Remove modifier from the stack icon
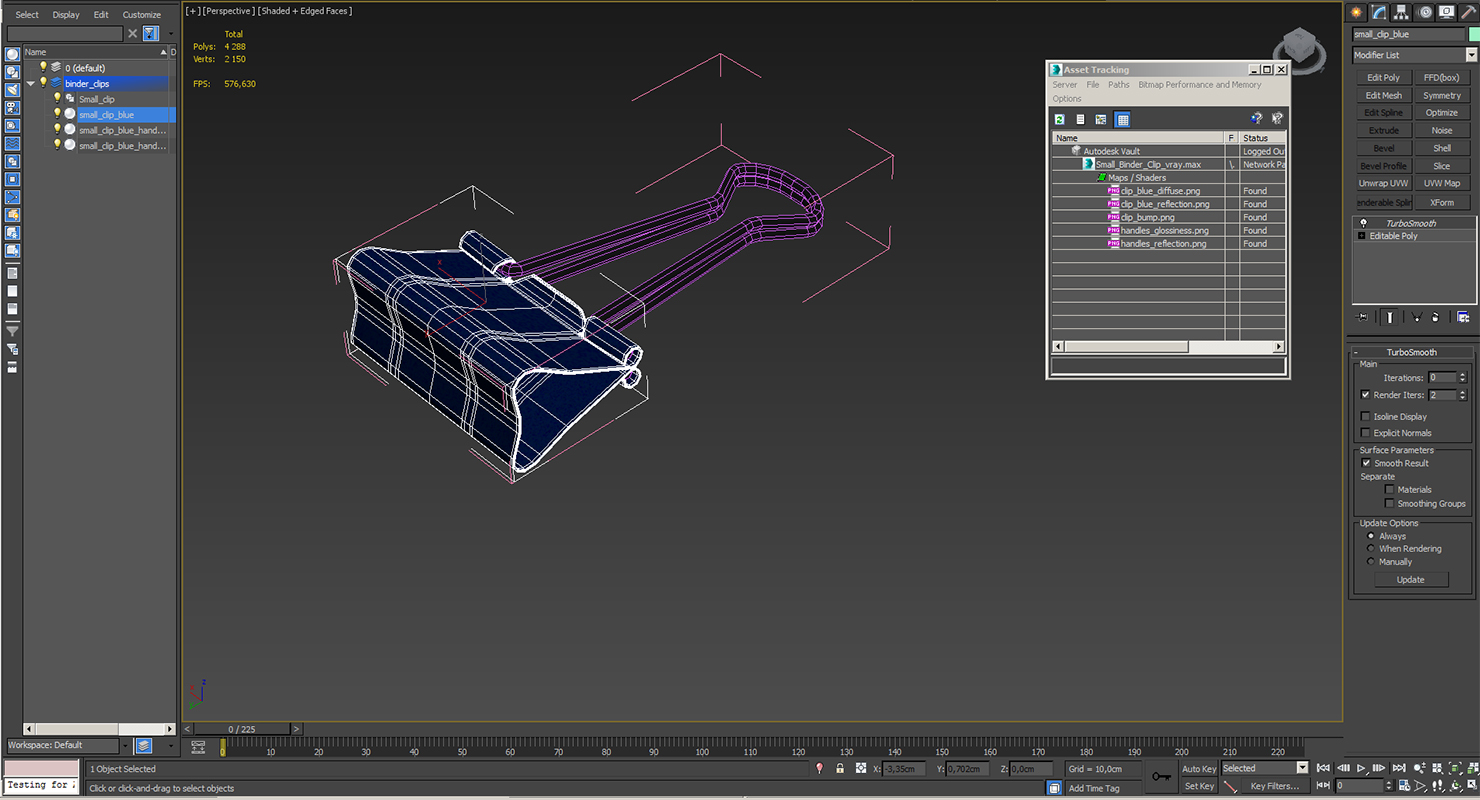The height and width of the screenshot is (800, 1480). [x=1436, y=317]
